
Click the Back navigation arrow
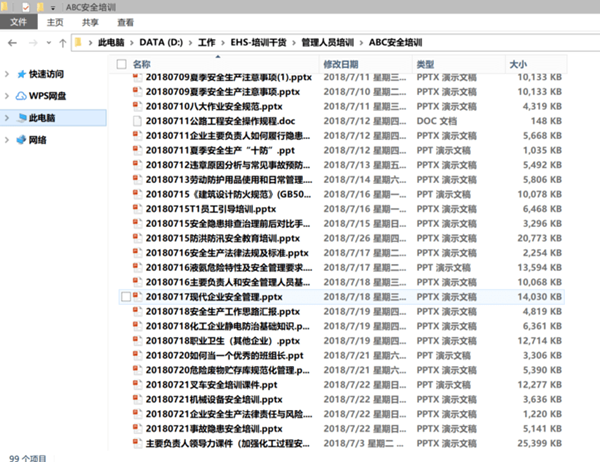pyautogui.click(x=10, y=43)
